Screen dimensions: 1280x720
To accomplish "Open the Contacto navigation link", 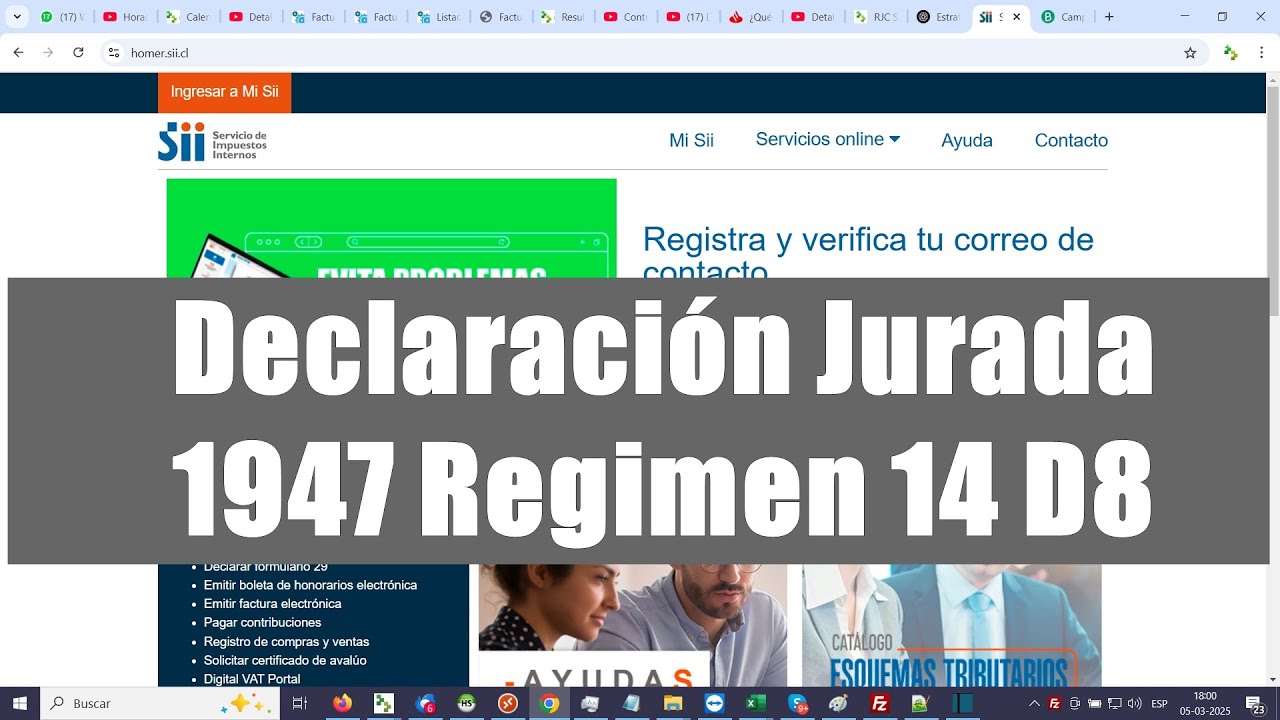I will [1071, 141].
